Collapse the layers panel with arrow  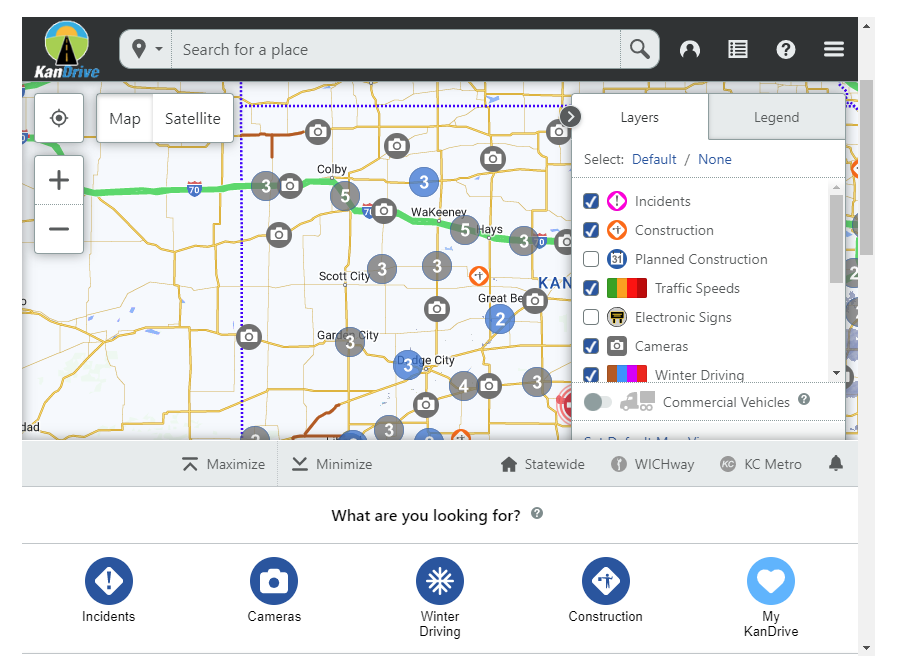point(570,116)
